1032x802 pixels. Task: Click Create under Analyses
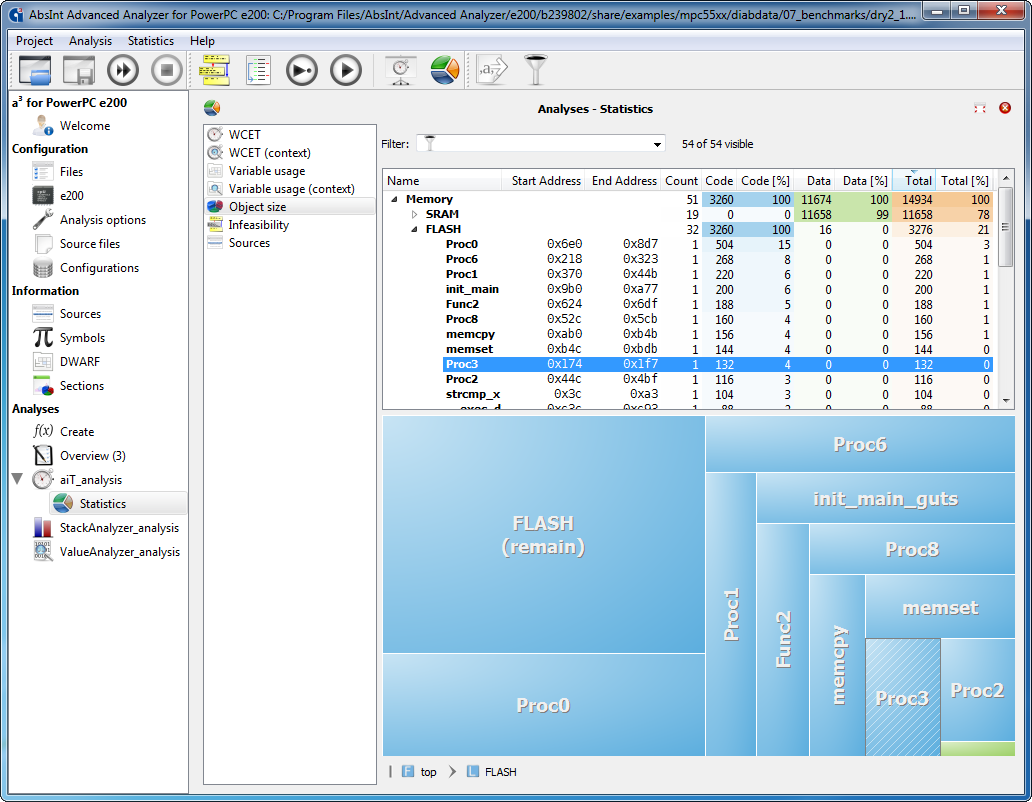coord(77,432)
